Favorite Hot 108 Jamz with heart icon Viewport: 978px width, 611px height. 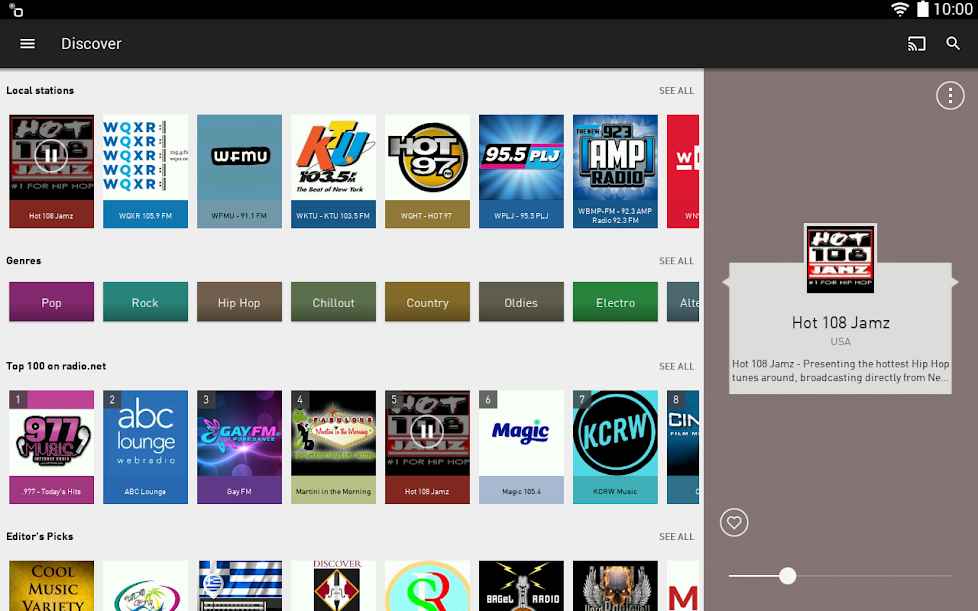[x=734, y=522]
